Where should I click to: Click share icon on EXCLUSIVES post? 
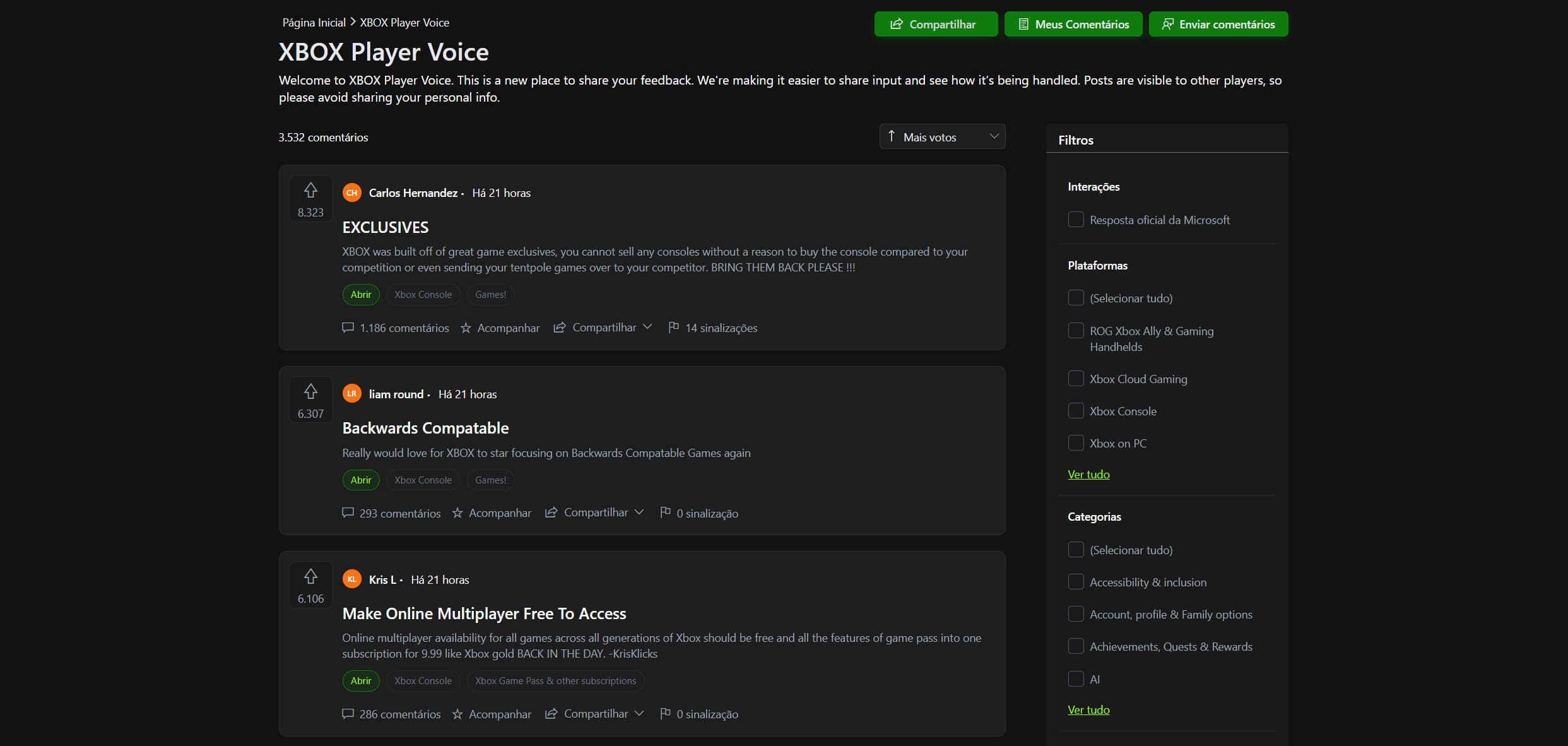(559, 327)
